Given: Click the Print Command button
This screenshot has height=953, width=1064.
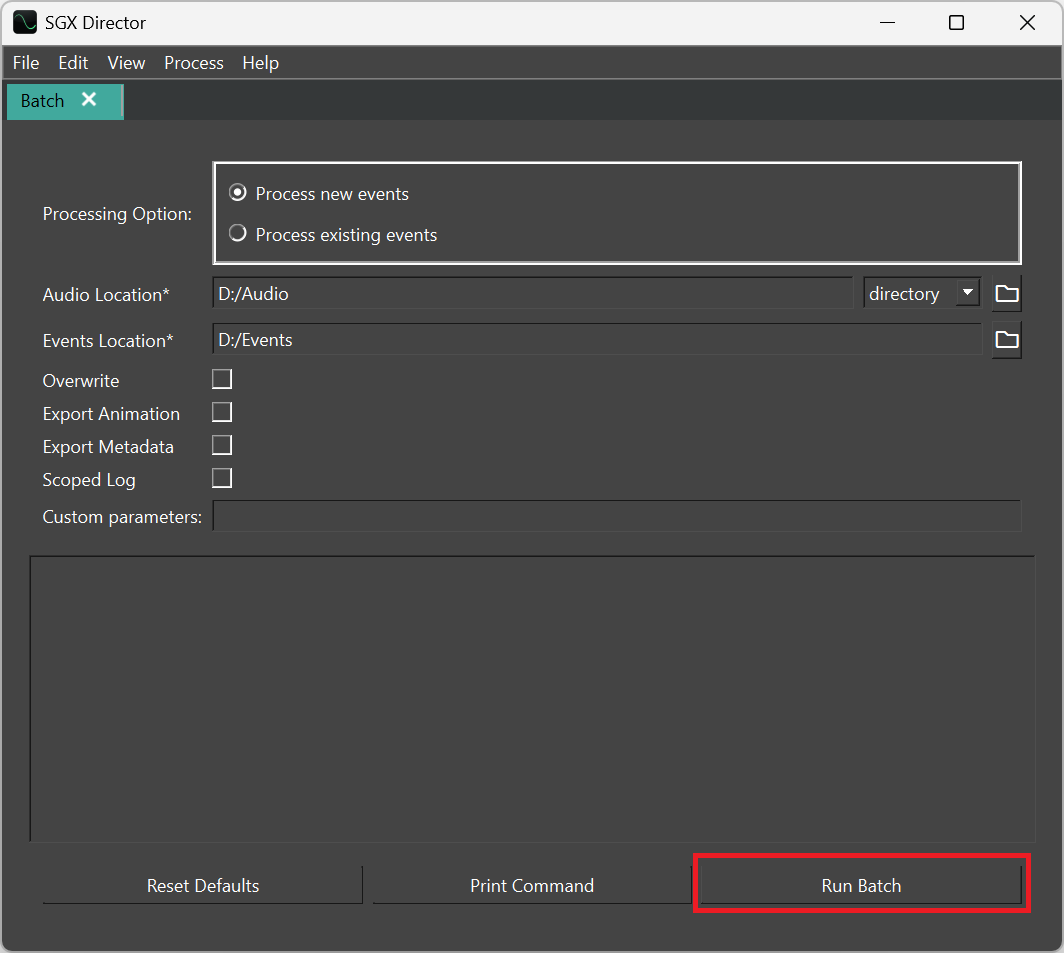Looking at the screenshot, I should tap(532, 885).
